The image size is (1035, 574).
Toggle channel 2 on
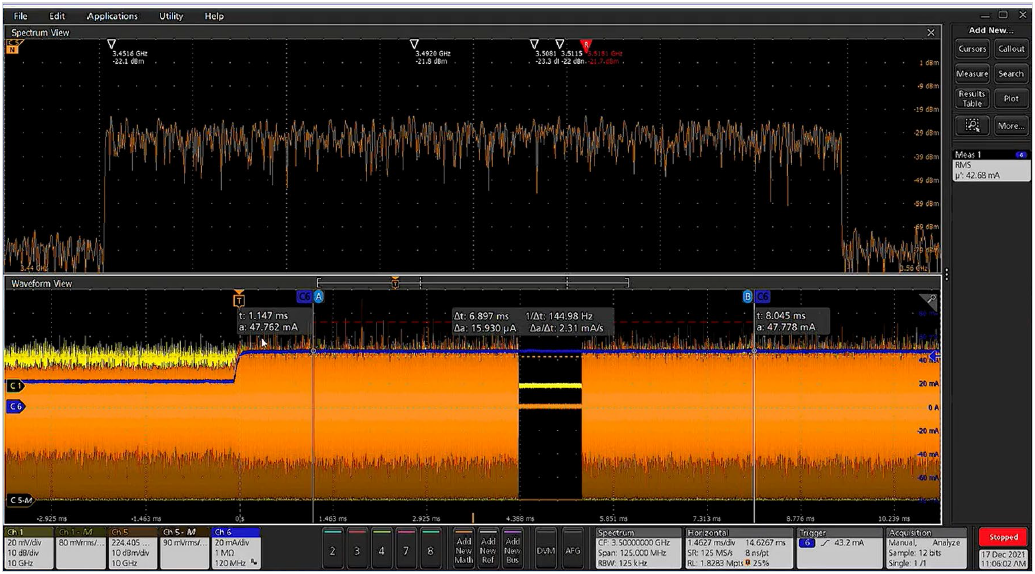pyautogui.click(x=333, y=550)
